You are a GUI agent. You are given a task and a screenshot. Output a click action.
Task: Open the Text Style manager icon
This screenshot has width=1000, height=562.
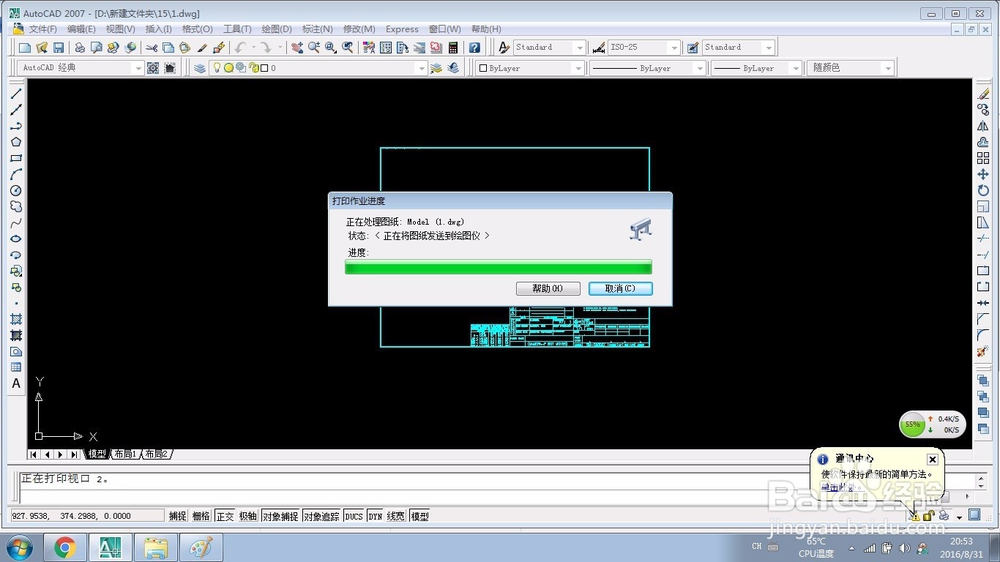tap(504, 47)
